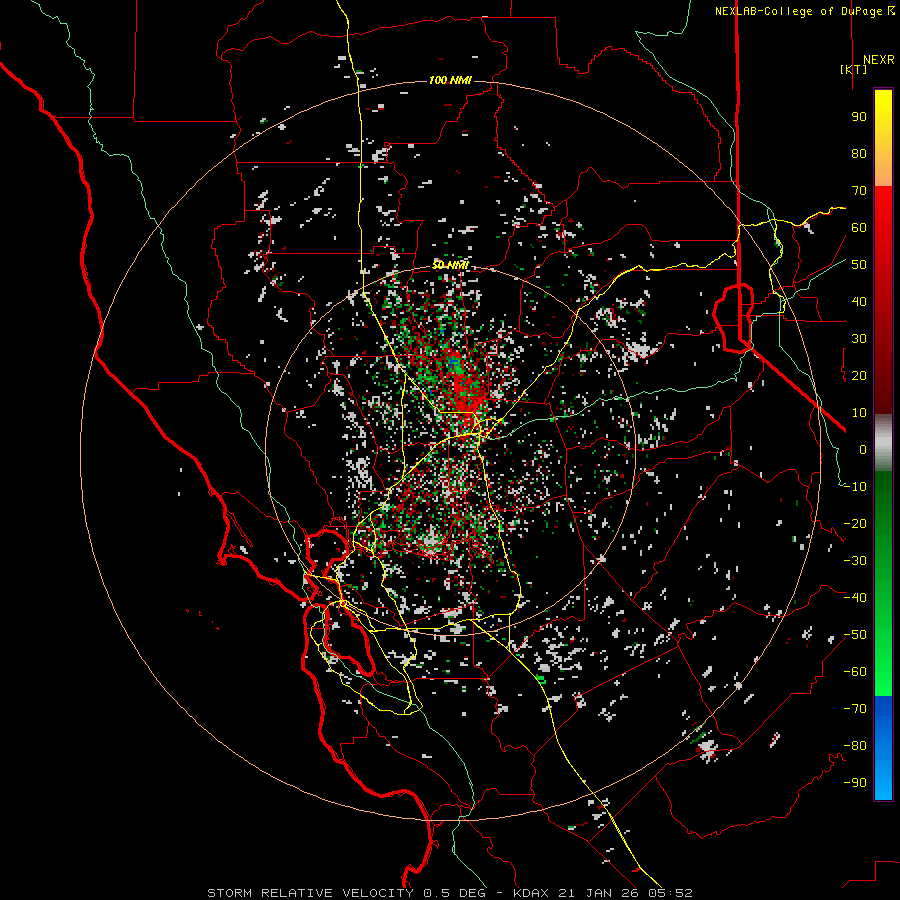The image size is (900, 900).
Task: Click the 60 value on the velocity scale
Action: [859, 228]
